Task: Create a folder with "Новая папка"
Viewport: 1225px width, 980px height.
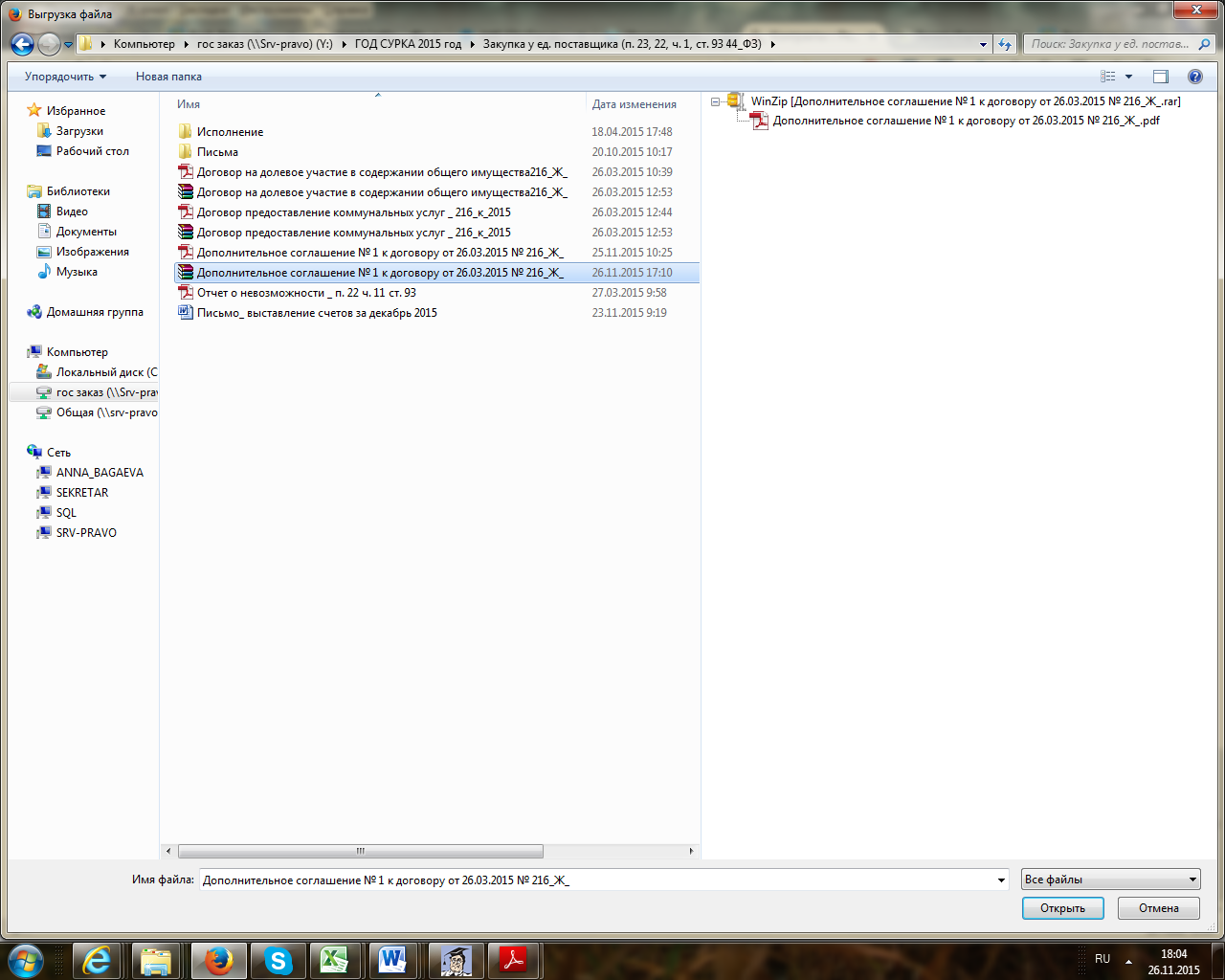Action: pos(168,77)
